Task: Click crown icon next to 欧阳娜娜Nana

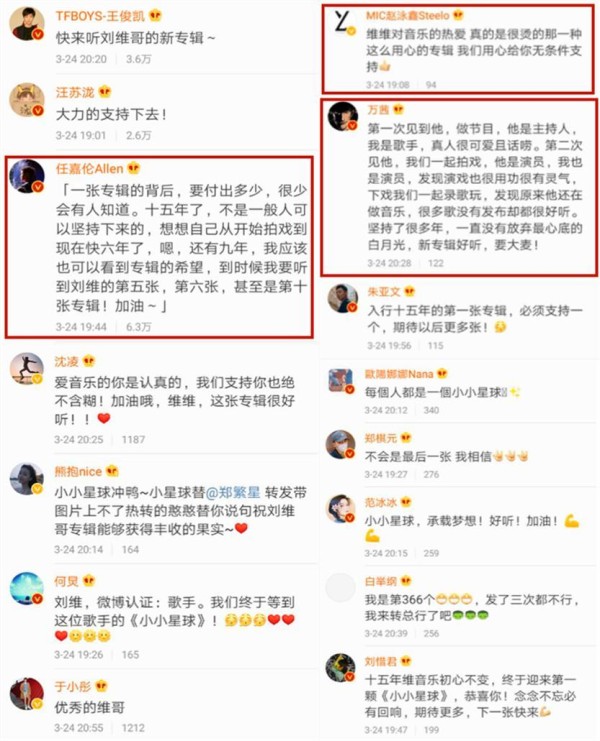Action: tap(442, 374)
